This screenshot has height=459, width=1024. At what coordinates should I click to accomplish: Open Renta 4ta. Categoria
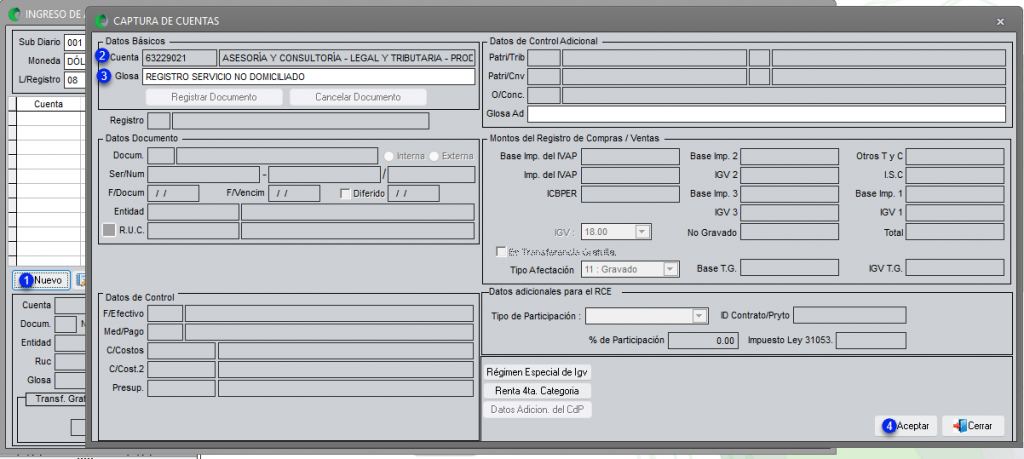(x=538, y=391)
